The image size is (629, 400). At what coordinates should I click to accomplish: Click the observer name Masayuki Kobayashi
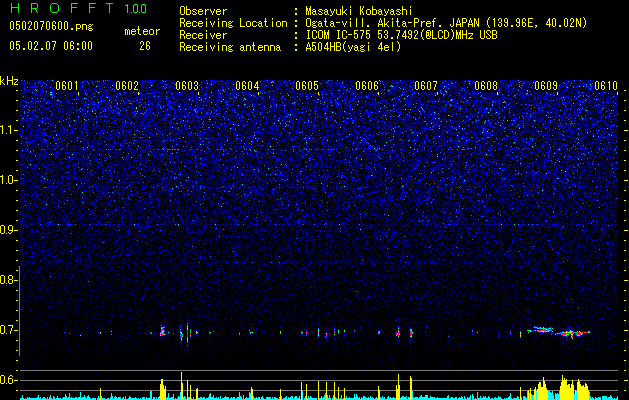359,11
